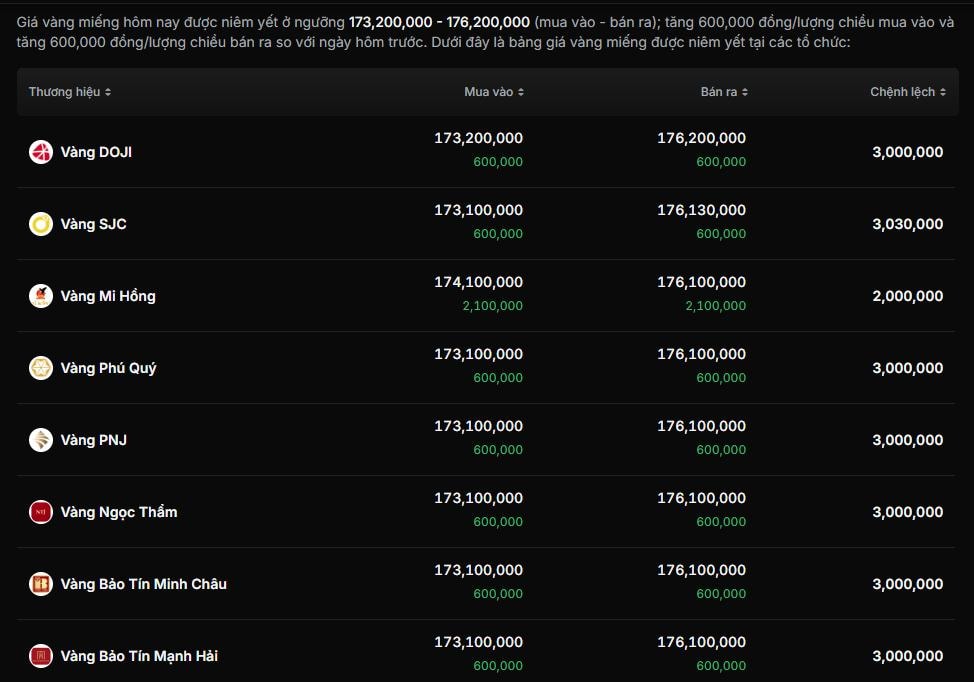
Task: Sort table by Bán ra column
Action: click(724, 92)
